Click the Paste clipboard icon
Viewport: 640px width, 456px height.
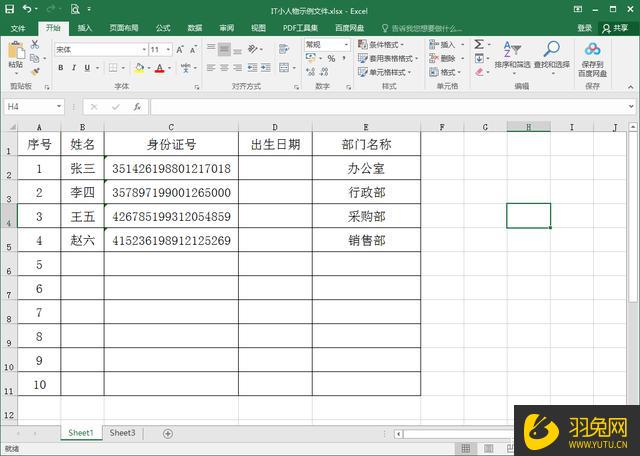click(16, 51)
